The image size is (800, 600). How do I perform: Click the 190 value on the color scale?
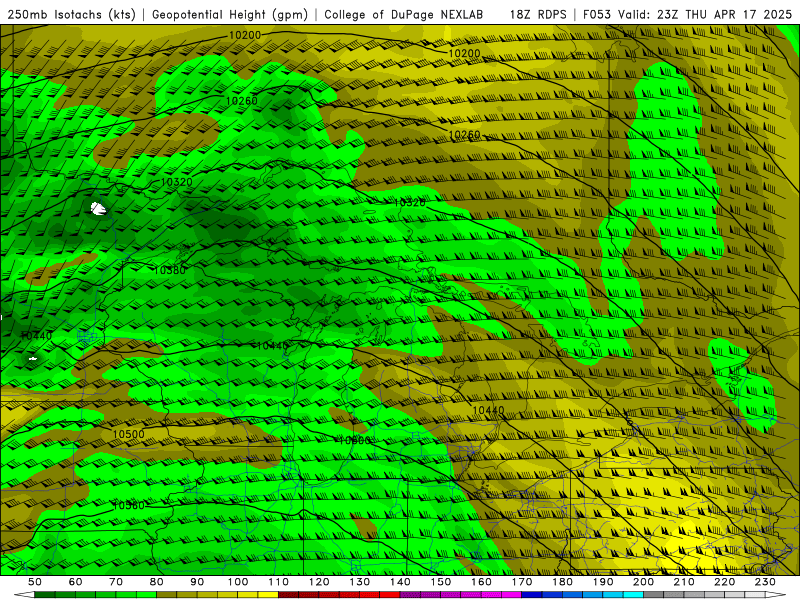point(603,582)
